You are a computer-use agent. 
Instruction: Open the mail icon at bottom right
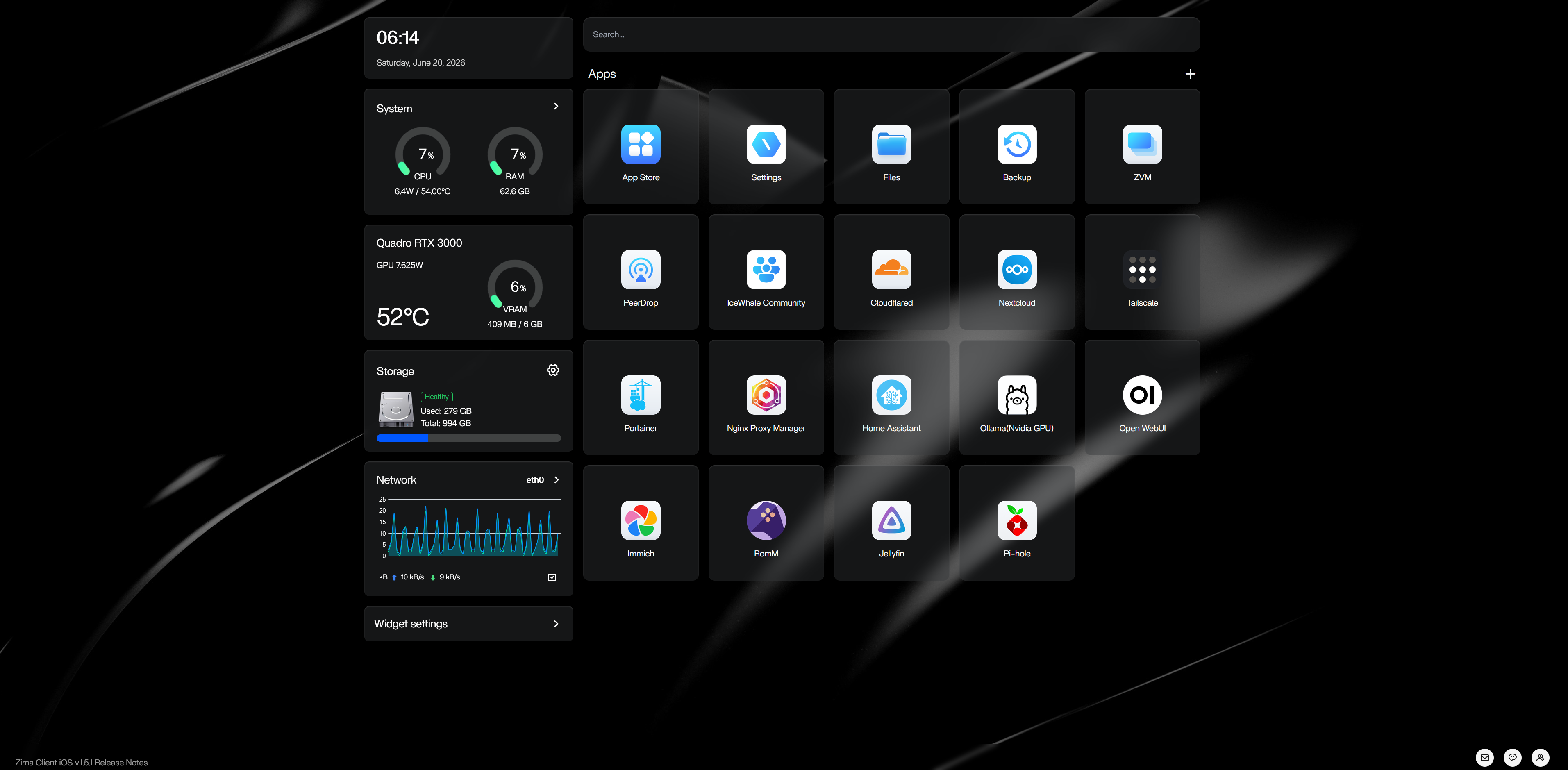[x=1485, y=757]
